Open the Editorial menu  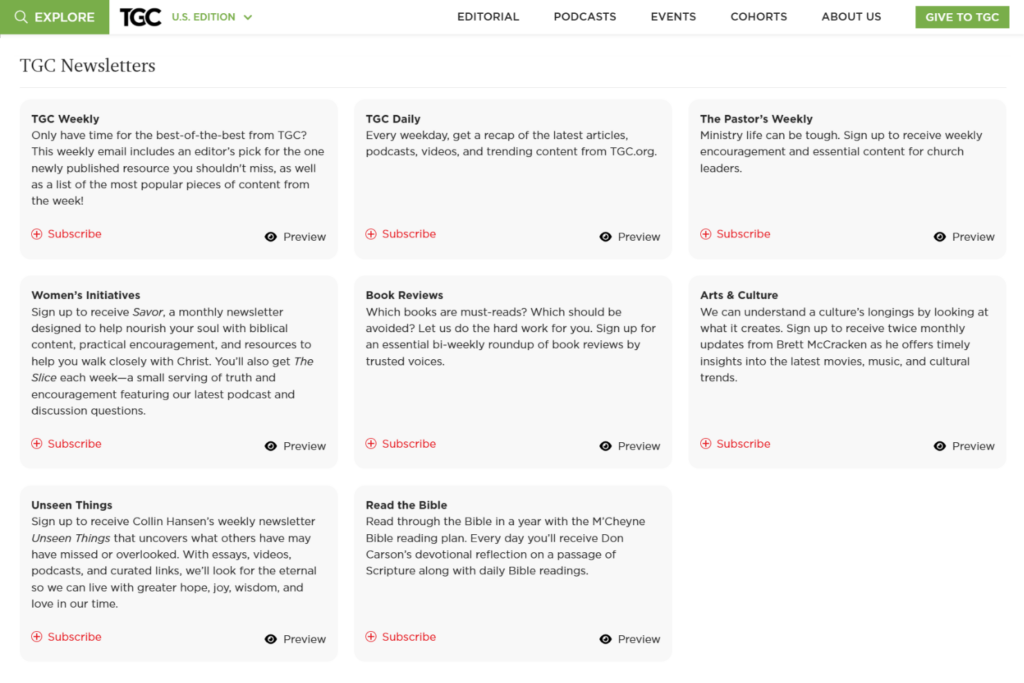tap(488, 17)
